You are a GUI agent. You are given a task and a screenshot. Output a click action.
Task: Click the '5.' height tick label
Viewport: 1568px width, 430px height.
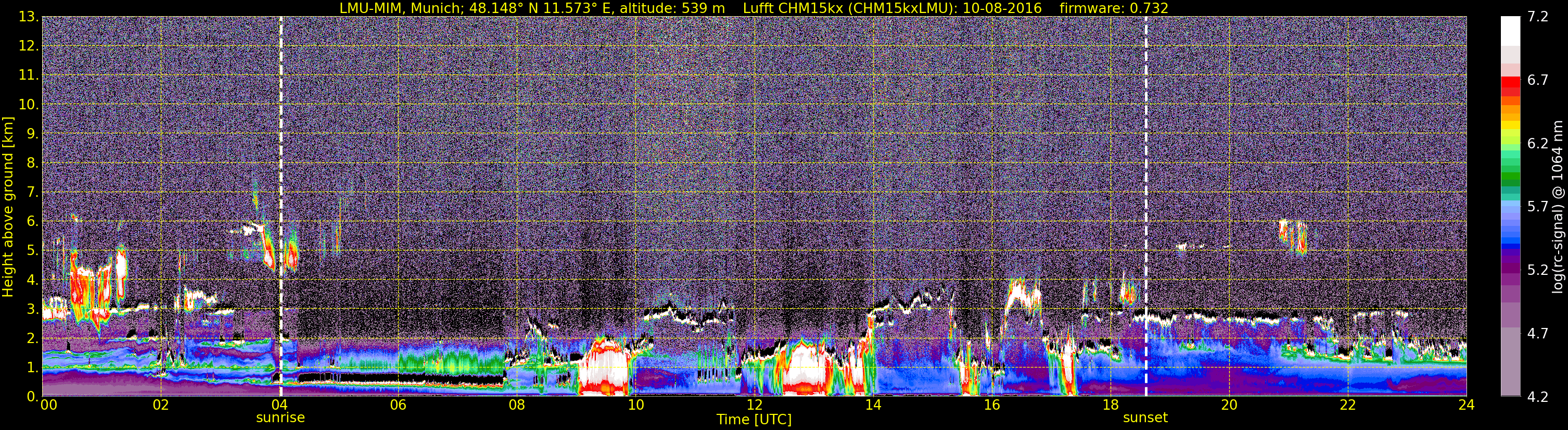(32, 250)
